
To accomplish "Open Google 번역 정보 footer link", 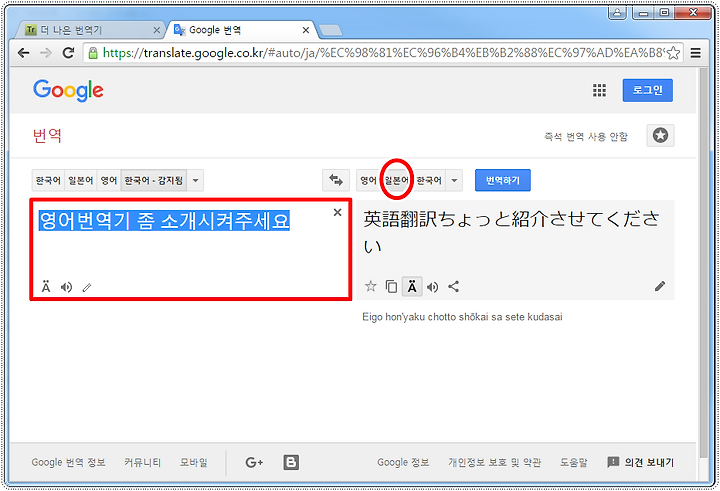I will pyautogui.click(x=68, y=462).
